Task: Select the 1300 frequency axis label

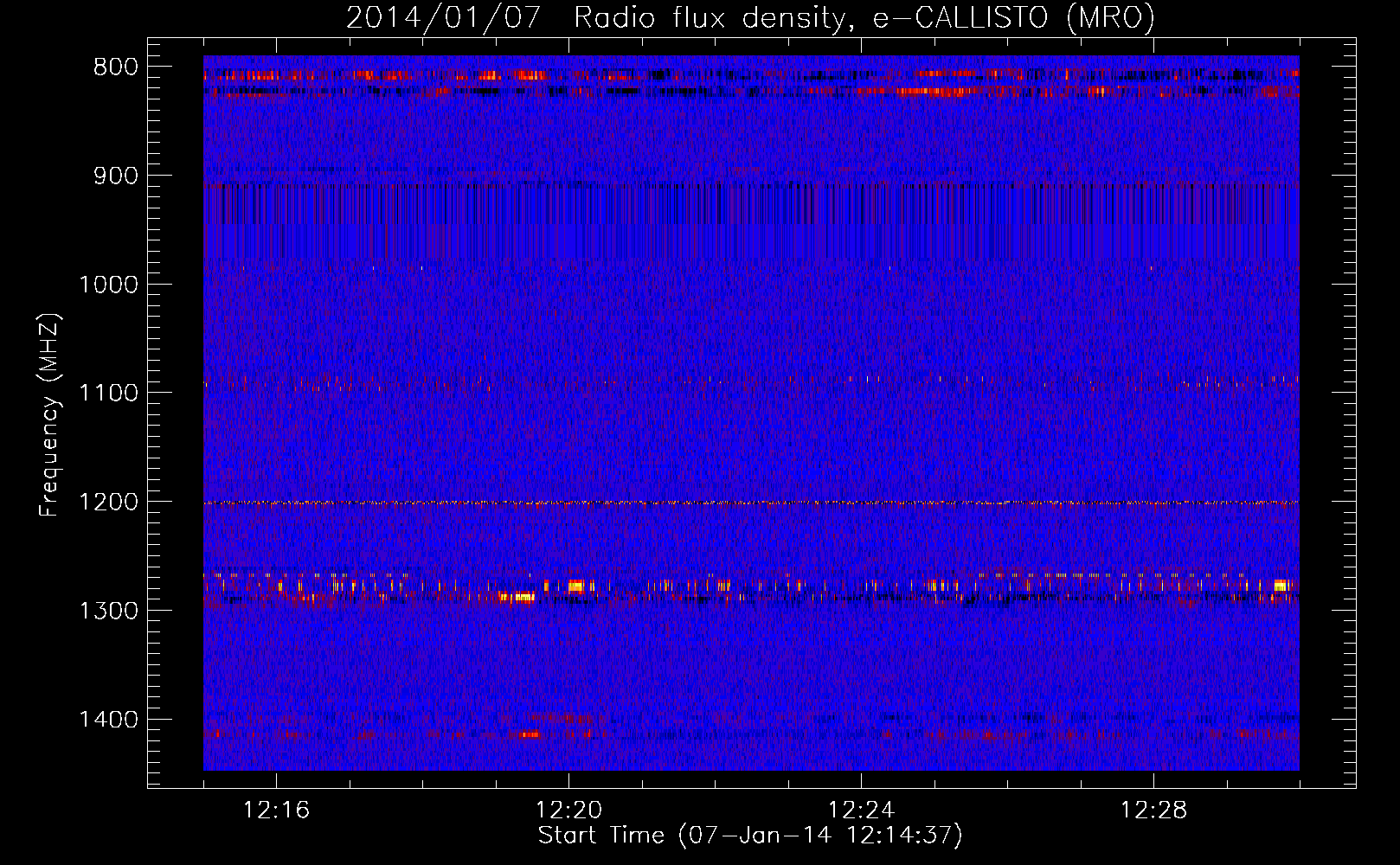Action: pos(108,611)
